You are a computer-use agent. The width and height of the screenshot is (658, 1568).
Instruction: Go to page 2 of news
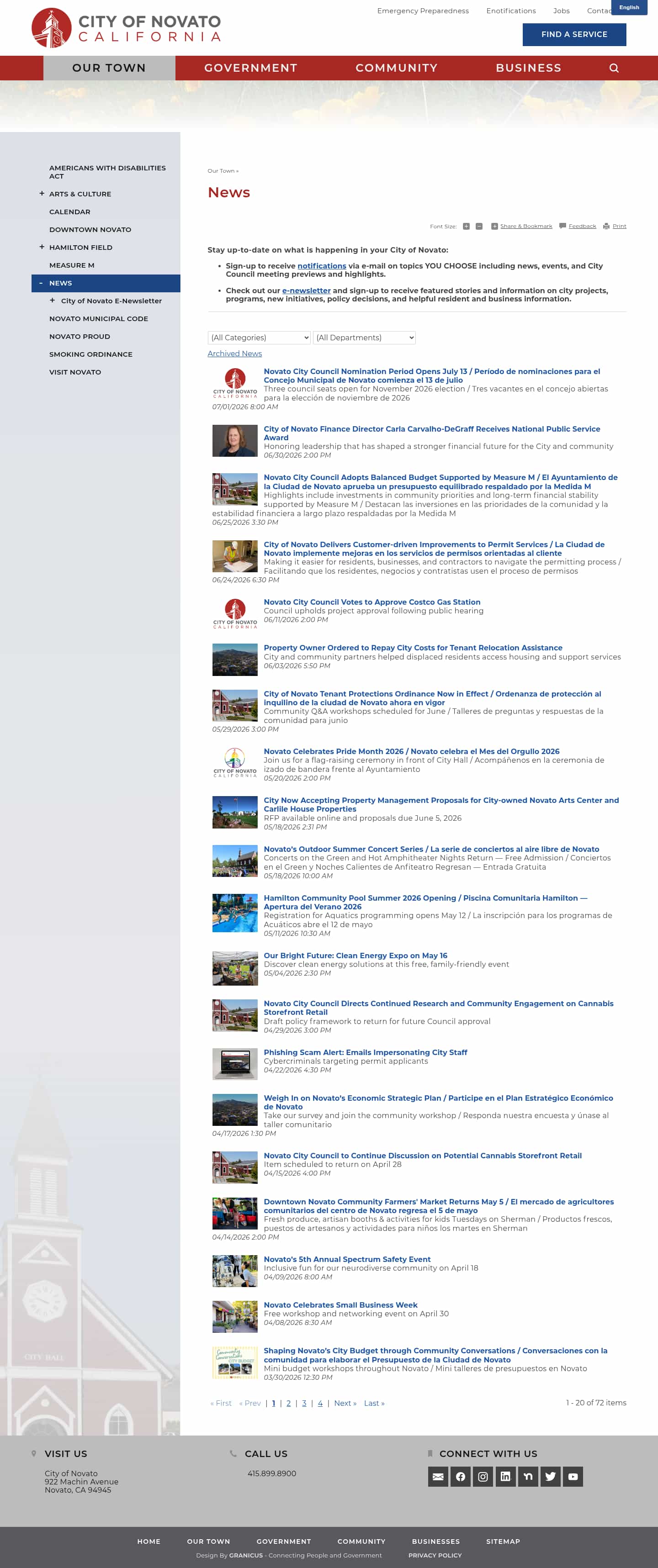click(x=288, y=1403)
